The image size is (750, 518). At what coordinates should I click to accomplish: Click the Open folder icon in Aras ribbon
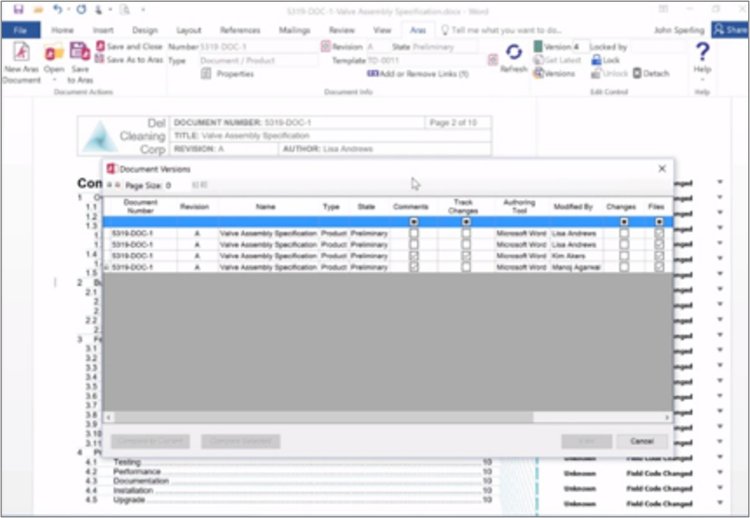[54, 52]
